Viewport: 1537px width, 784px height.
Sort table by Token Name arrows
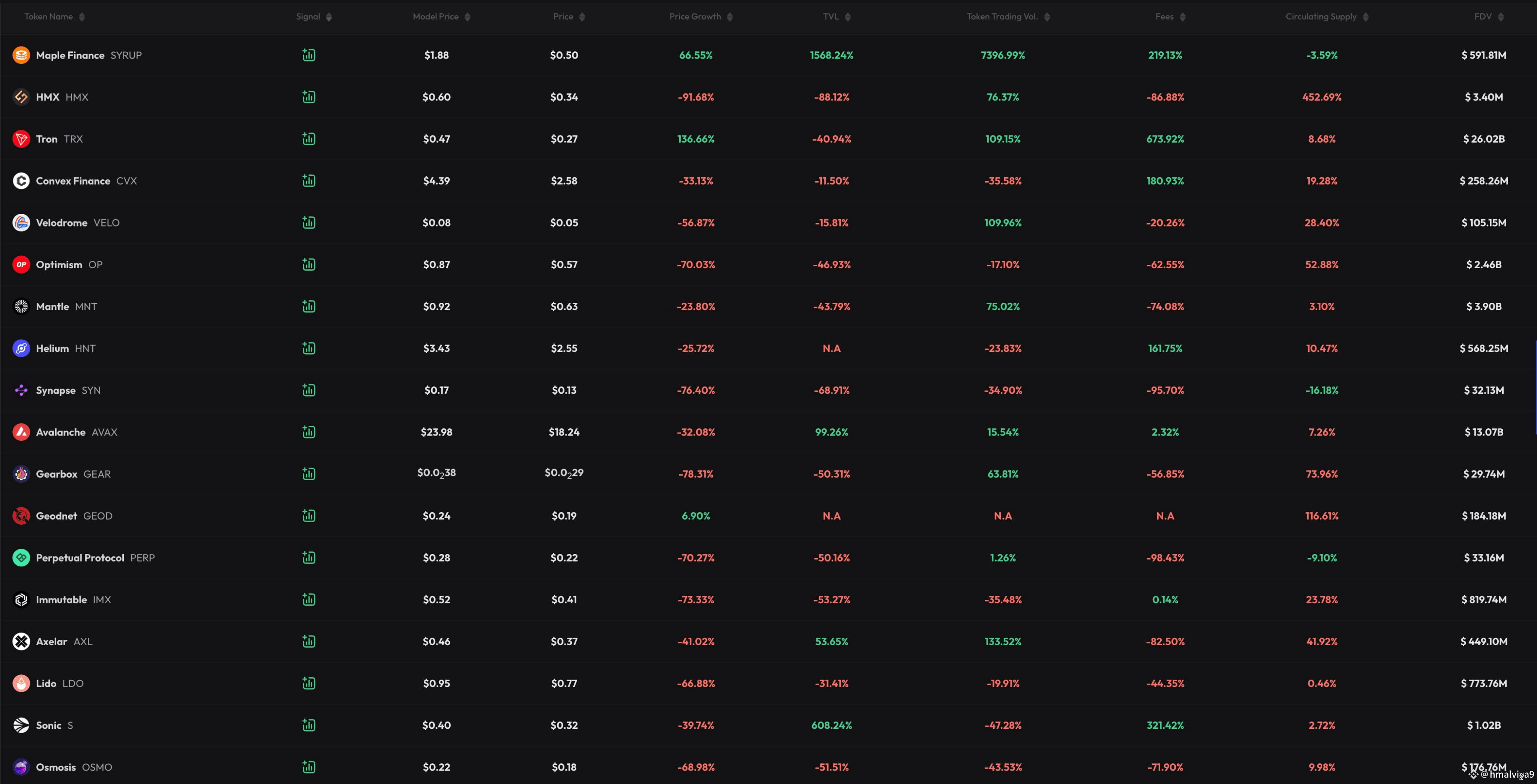point(82,17)
